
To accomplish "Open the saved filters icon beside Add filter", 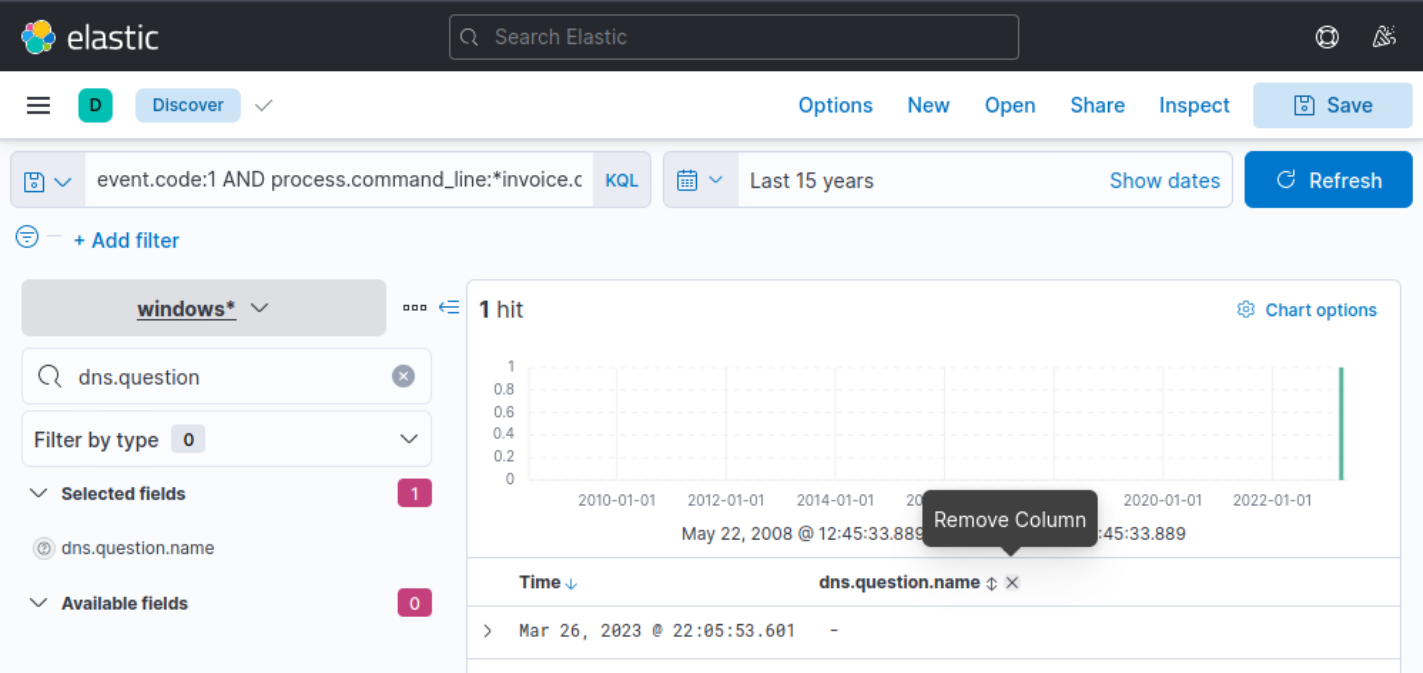I will (x=25, y=237).
